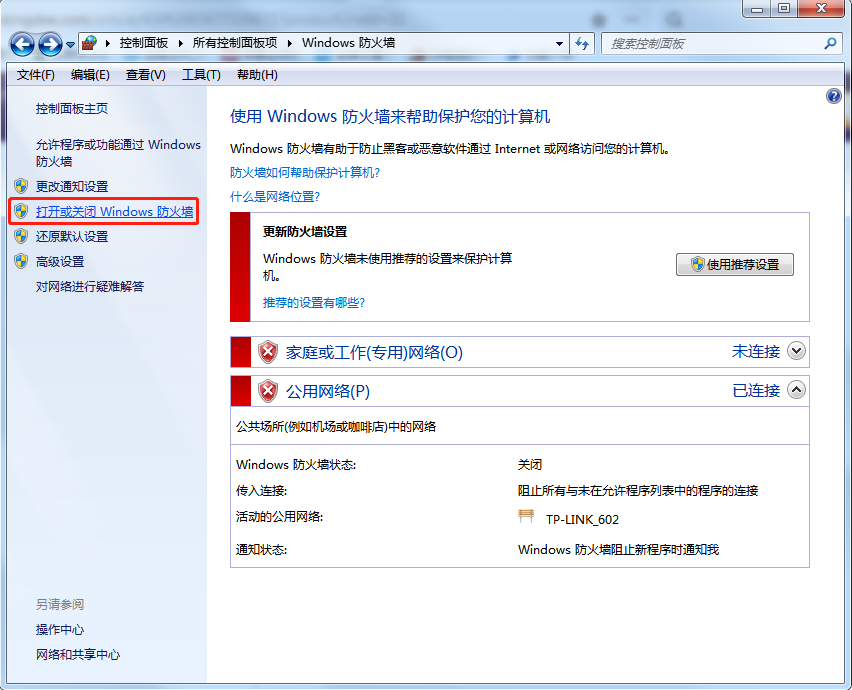Open address bar history dropdown arrow
Viewport: 852px width, 690px height.
(x=559, y=43)
